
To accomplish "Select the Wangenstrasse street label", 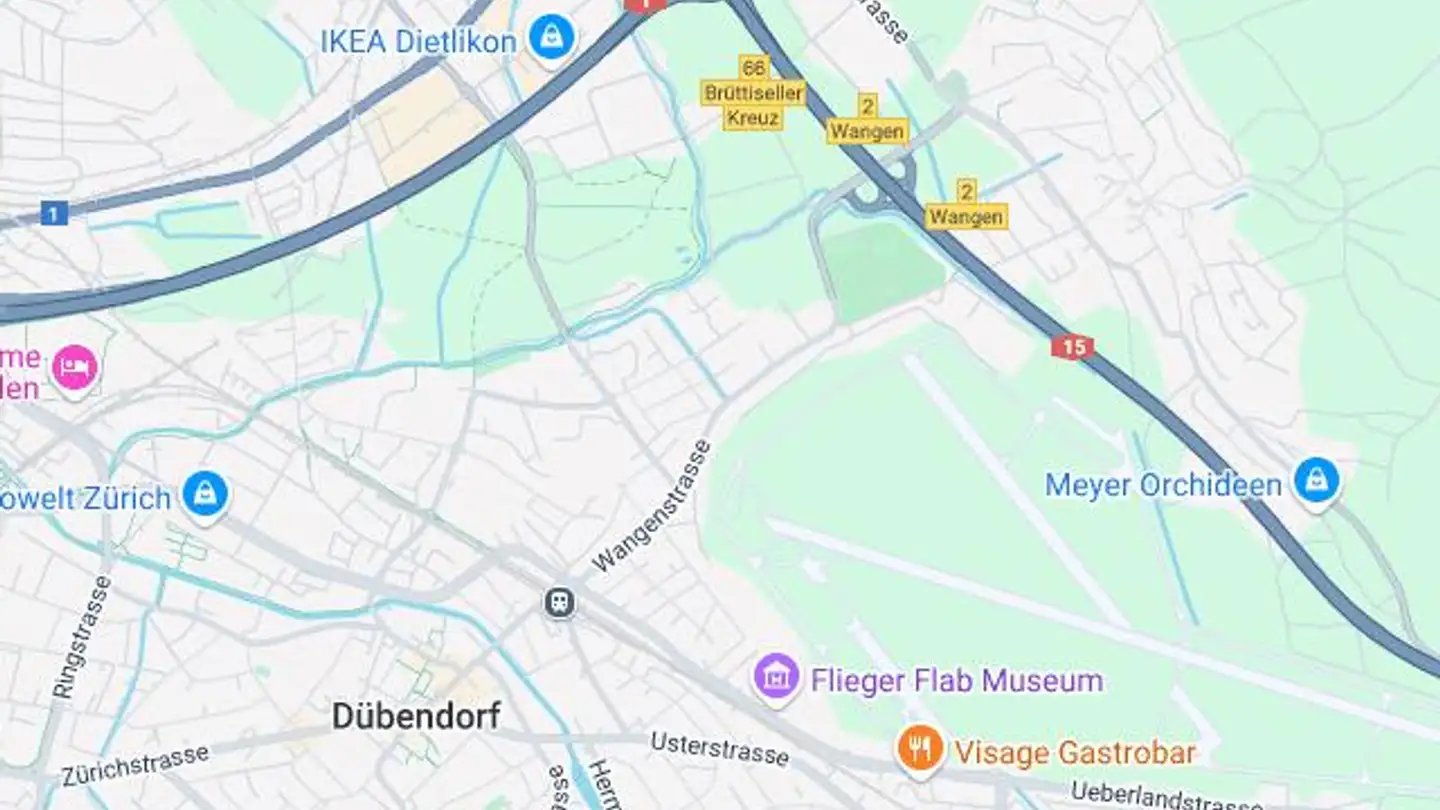I will pyautogui.click(x=652, y=506).
